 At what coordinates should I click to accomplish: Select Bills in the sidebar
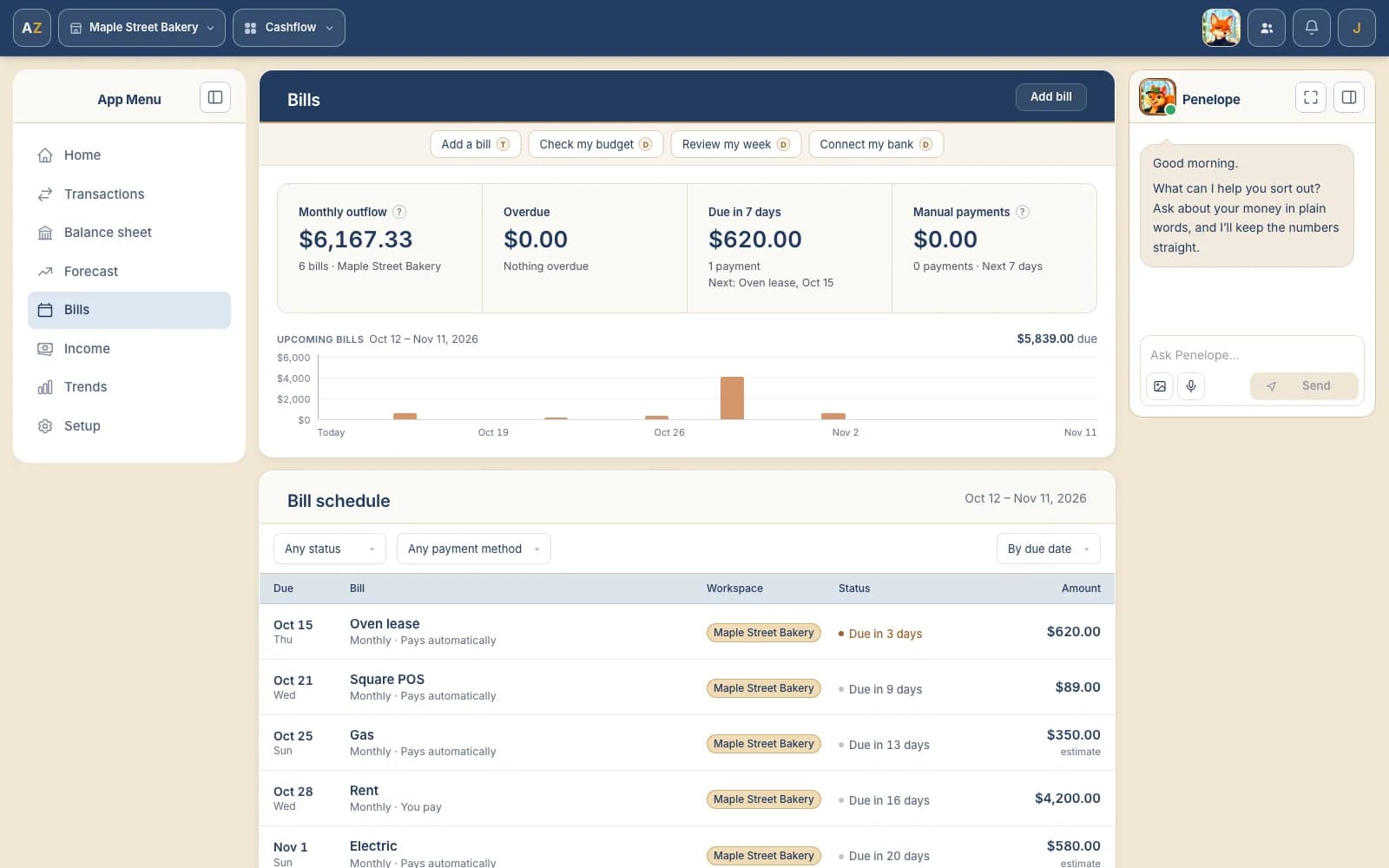129,310
